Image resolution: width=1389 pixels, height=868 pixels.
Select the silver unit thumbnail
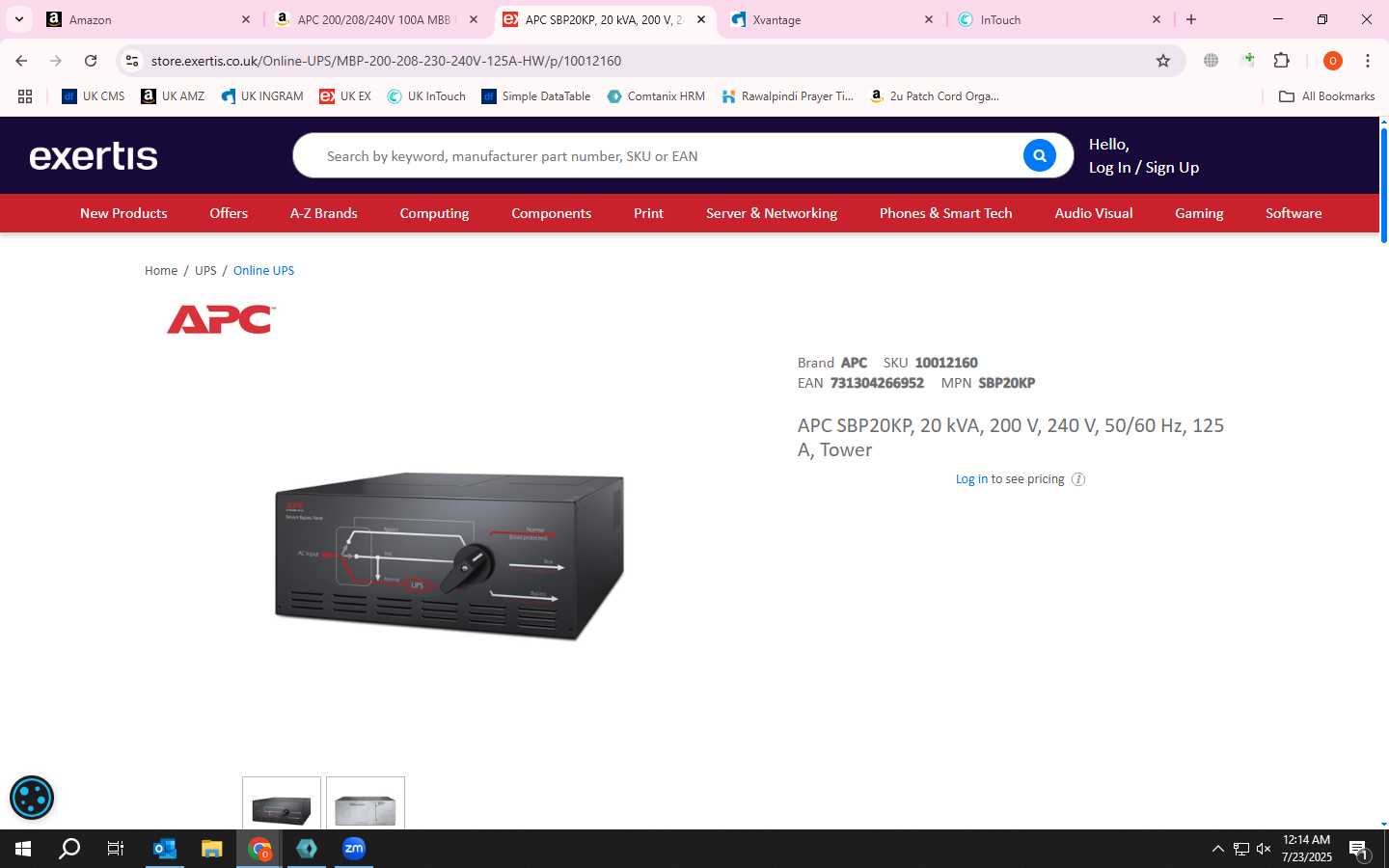point(366,804)
